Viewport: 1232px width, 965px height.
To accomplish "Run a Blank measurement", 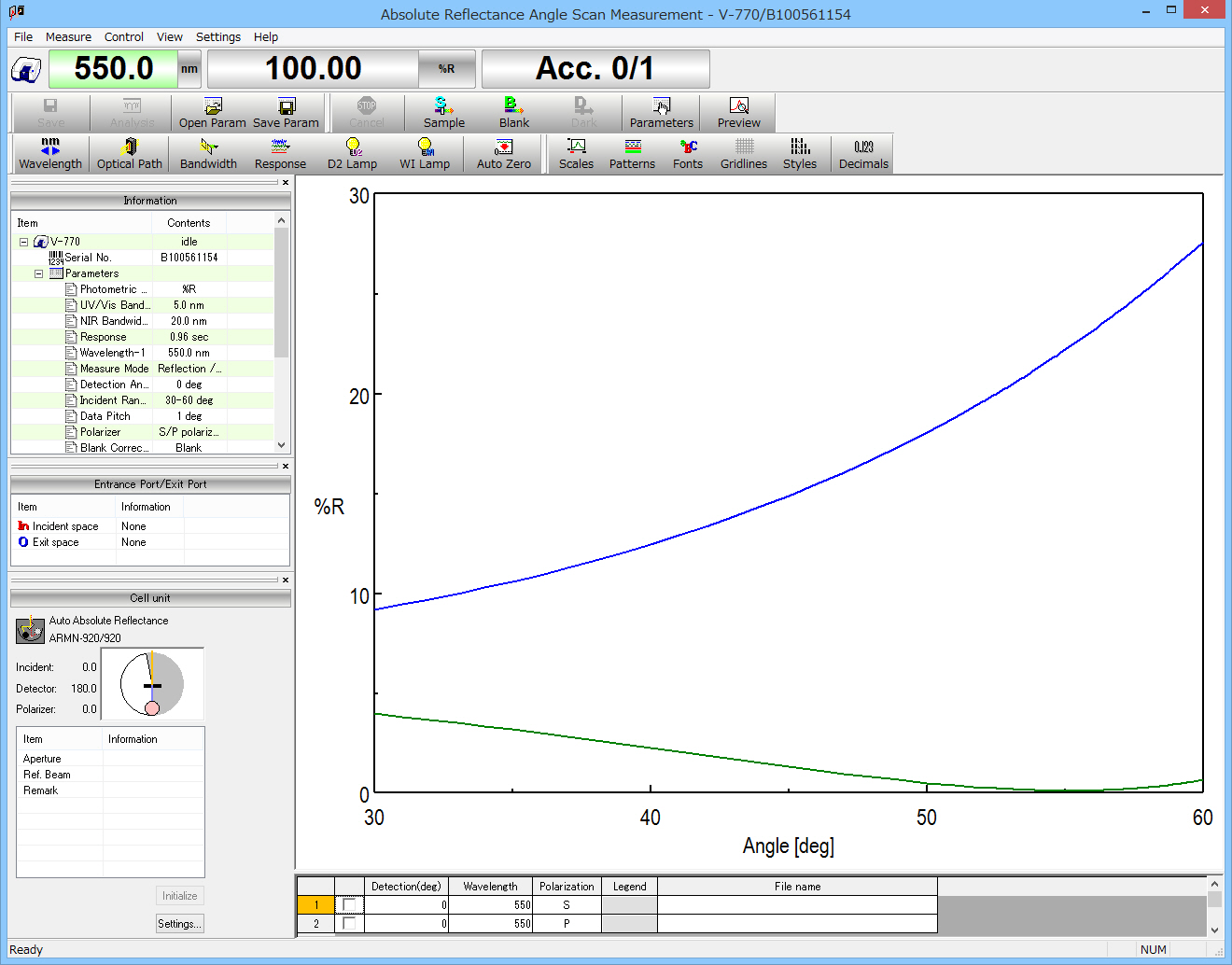I will (x=513, y=113).
